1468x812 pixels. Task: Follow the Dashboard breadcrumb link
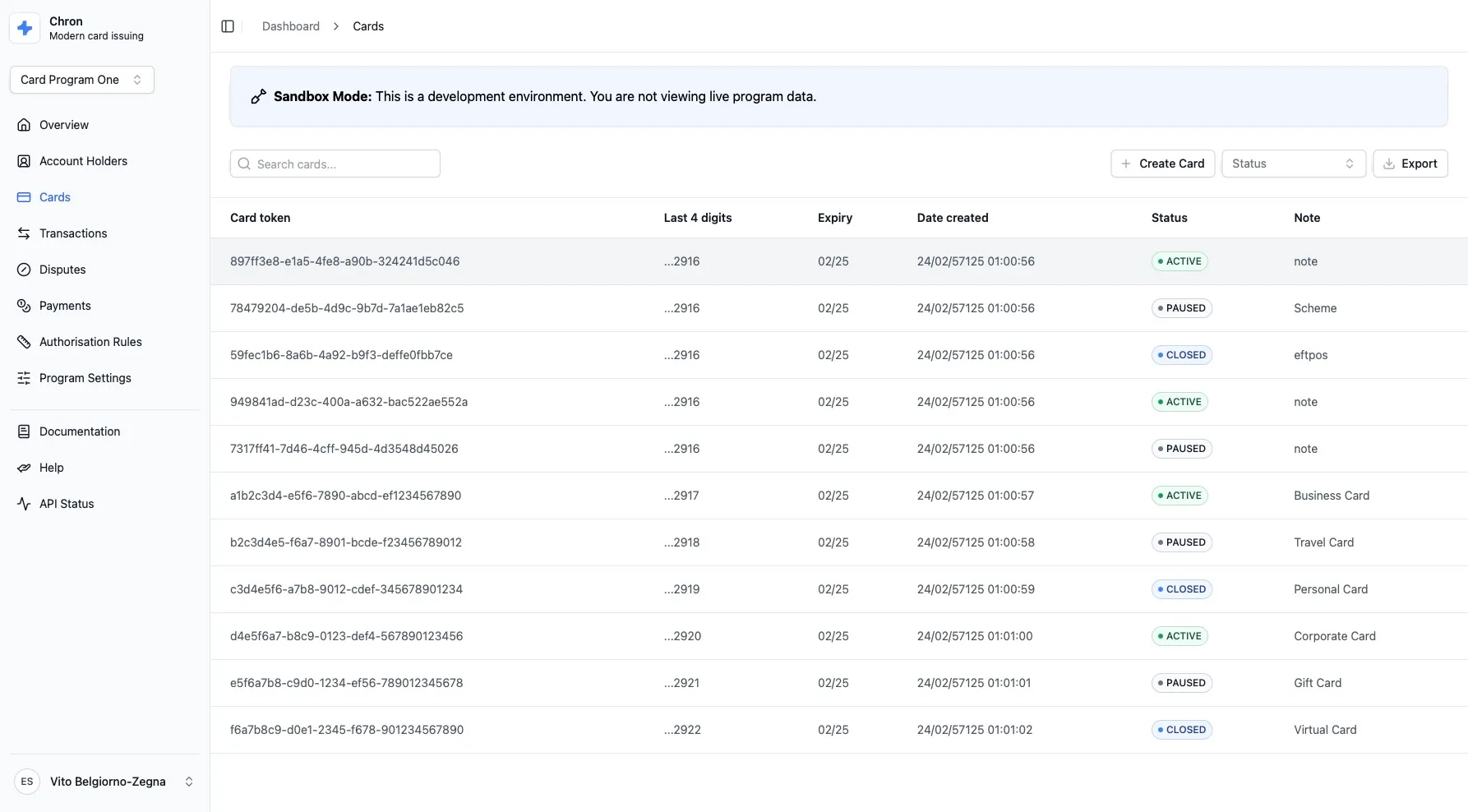(x=291, y=26)
